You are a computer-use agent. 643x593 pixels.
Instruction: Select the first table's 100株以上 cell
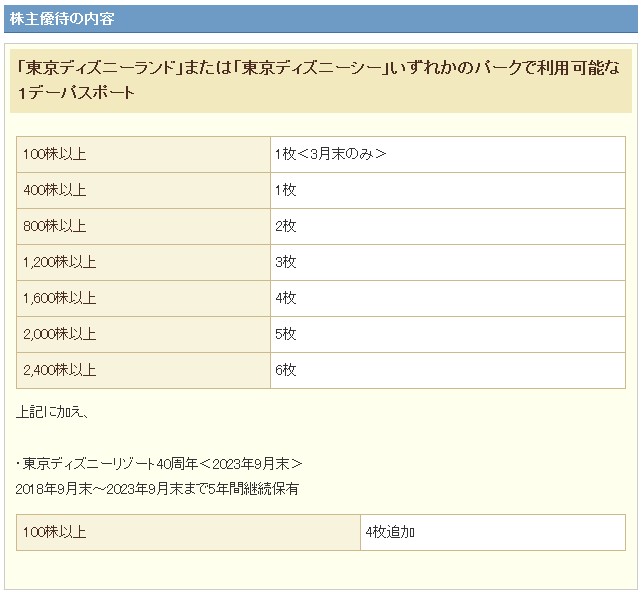coord(144,155)
